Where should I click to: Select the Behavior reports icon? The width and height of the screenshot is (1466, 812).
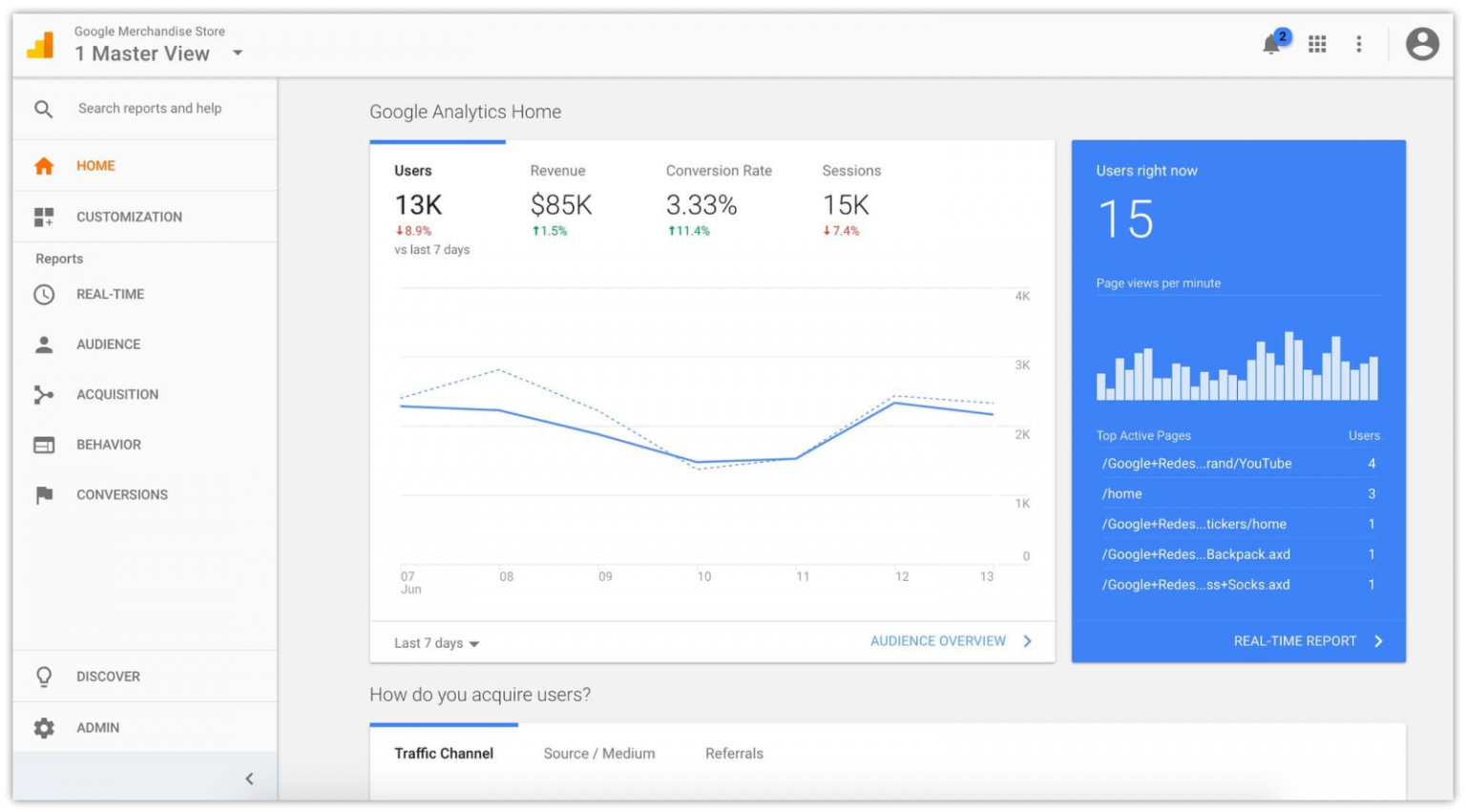click(x=44, y=445)
